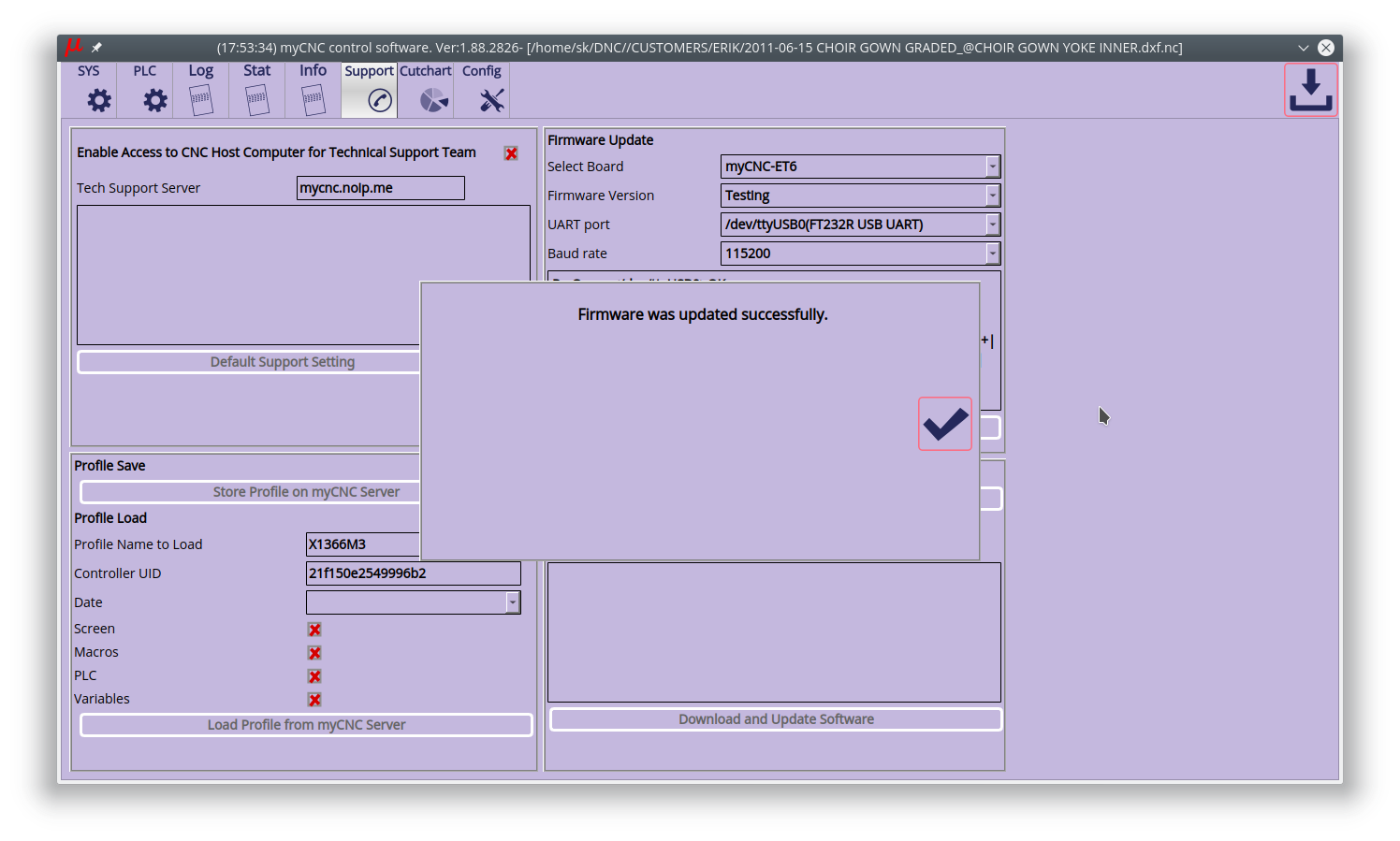
Task: Expand the Select Board dropdown
Action: [992, 167]
